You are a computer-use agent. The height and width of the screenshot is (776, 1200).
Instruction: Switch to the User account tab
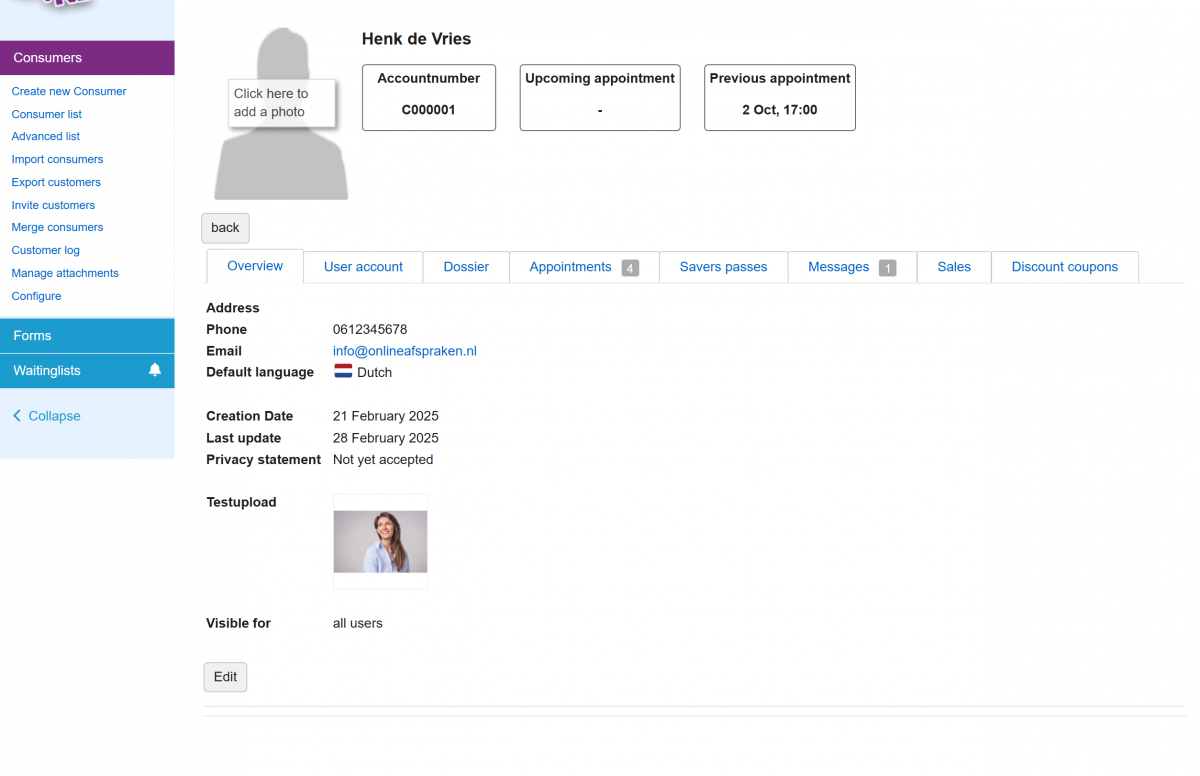pos(363,267)
